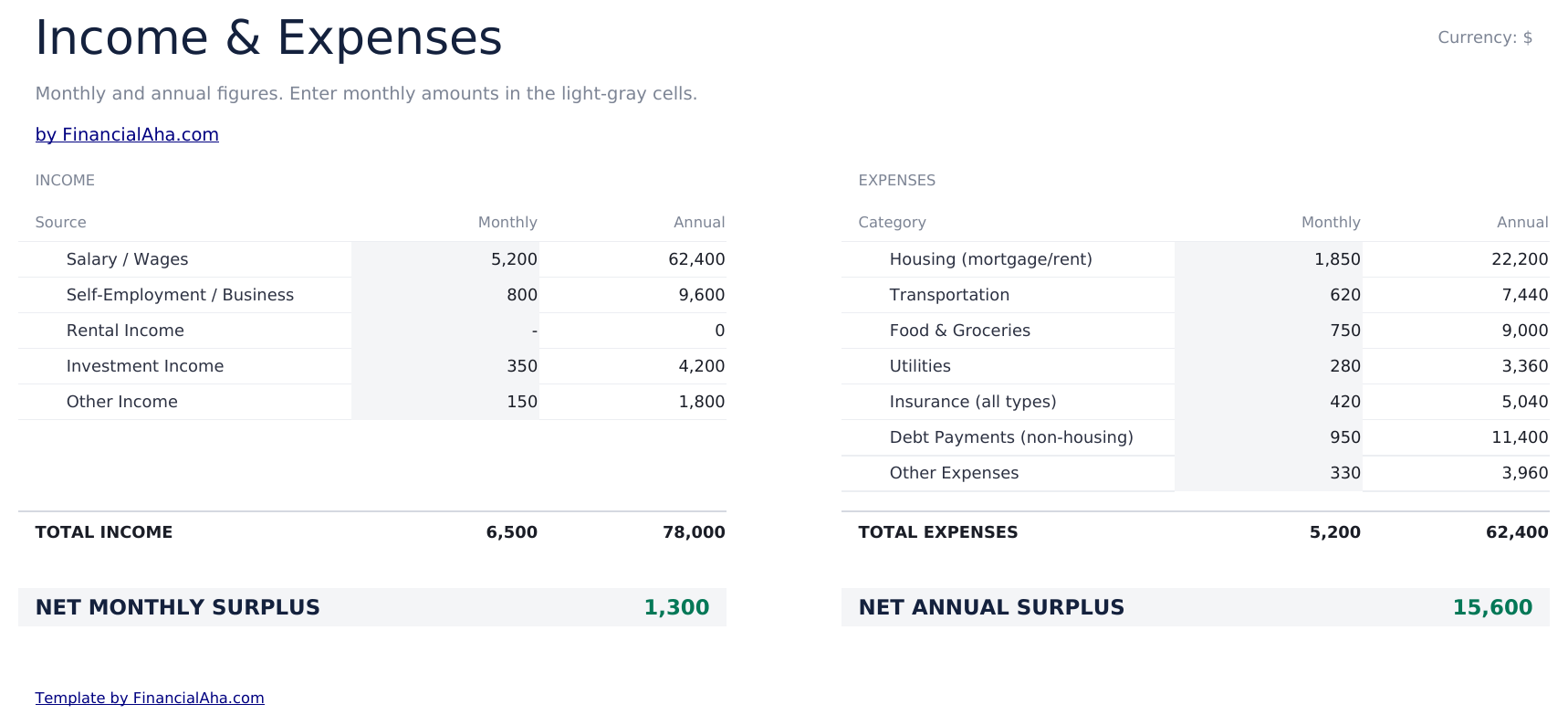Image resolution: width=1568 pixels, height=725 pixels.
Task: Click the 'Other Expenses' row label
Action: click(x=954, y=473)
